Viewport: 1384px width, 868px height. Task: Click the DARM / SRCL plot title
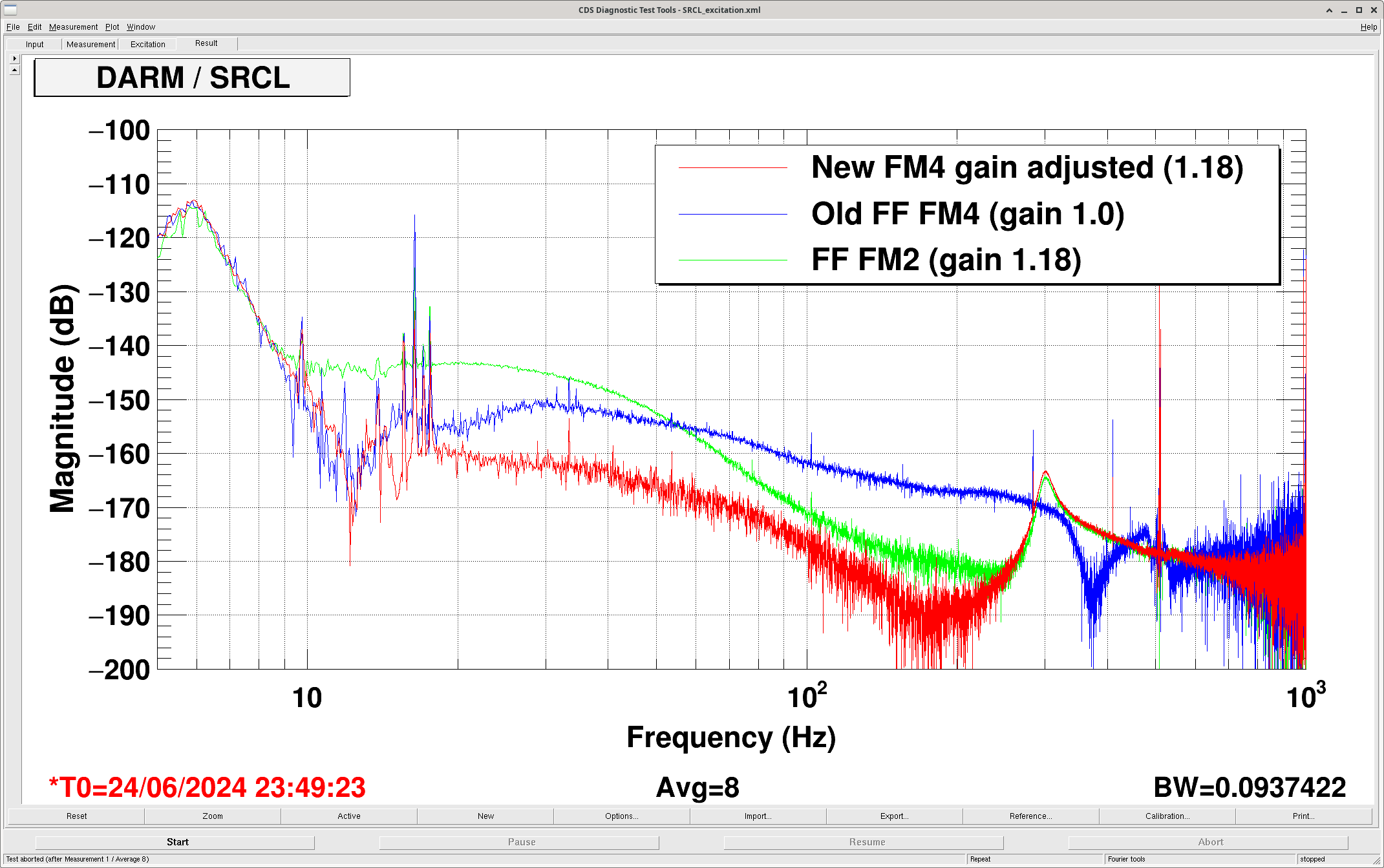(x=192, y=78)
